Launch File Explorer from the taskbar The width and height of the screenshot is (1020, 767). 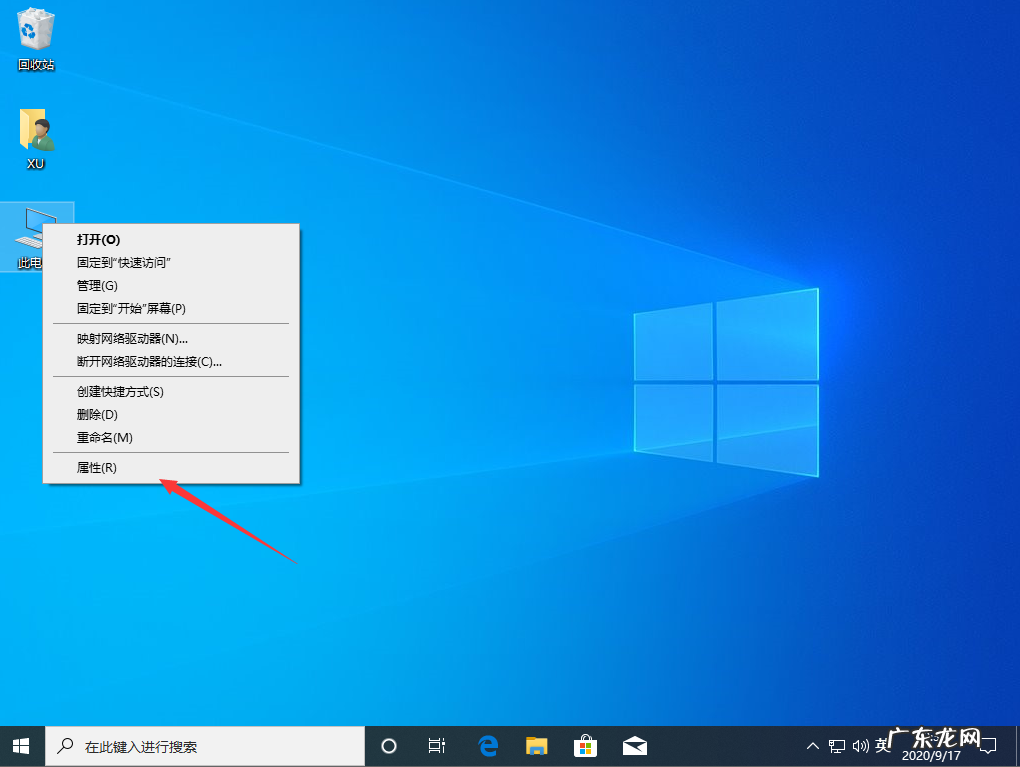click(x=536, y=745)
